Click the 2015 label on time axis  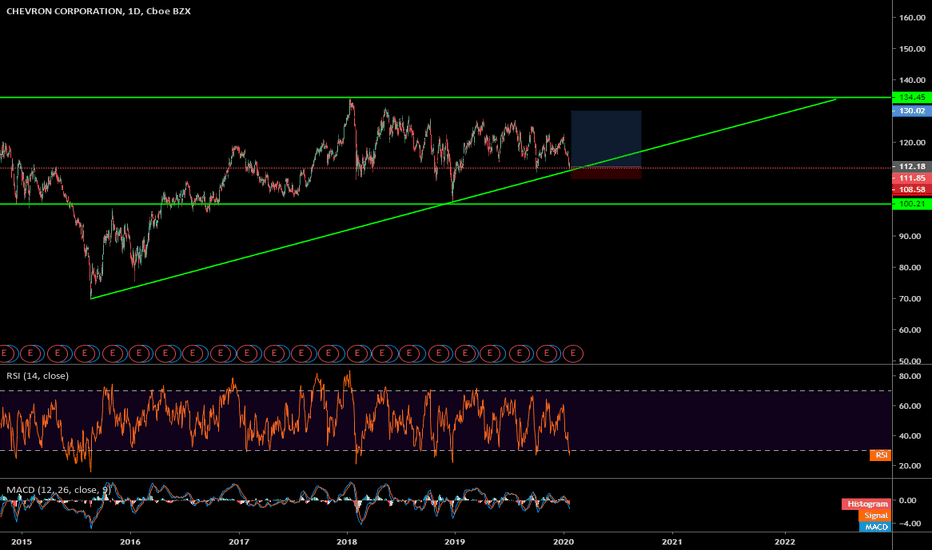tap(21, 542)
